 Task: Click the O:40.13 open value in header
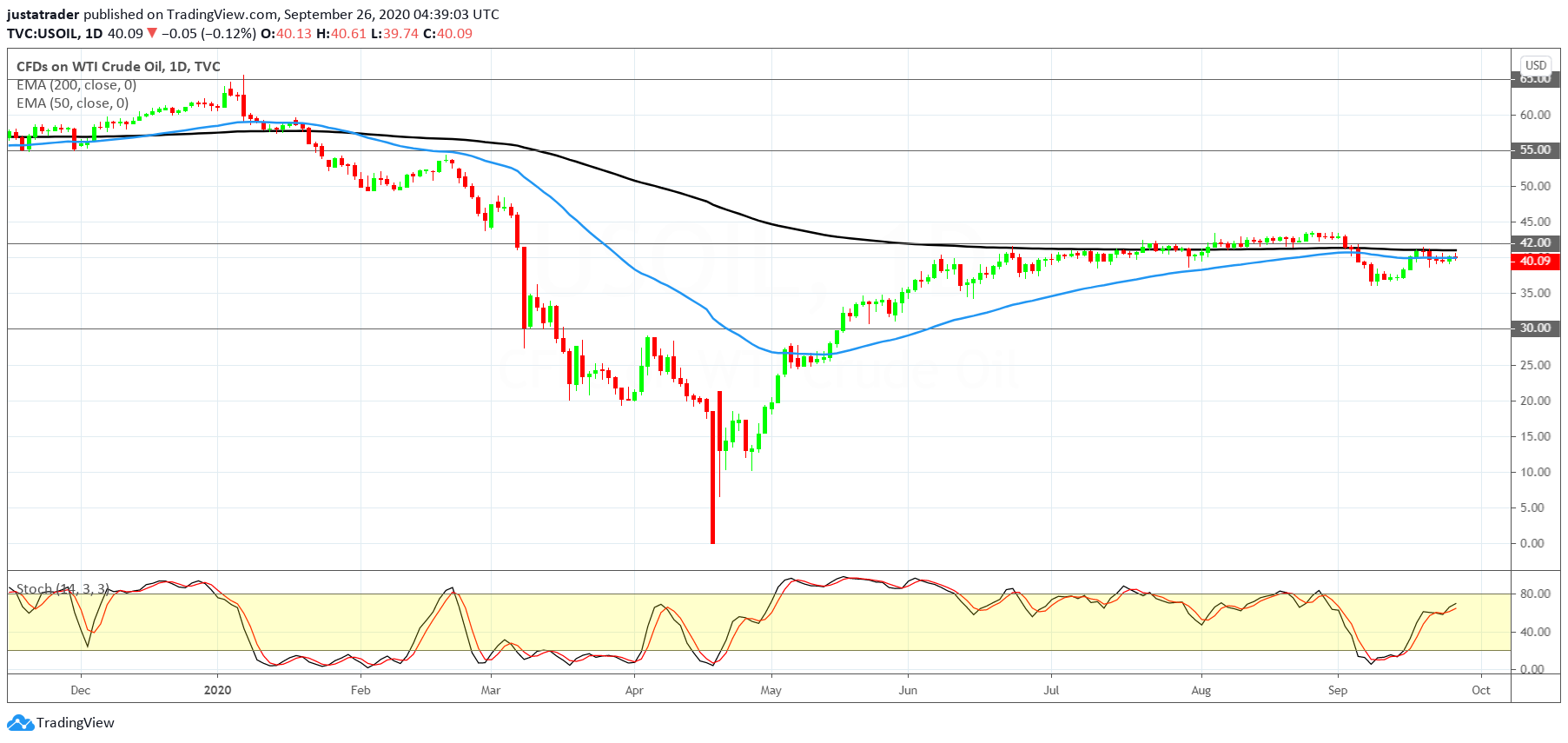(x=286, y=34)
